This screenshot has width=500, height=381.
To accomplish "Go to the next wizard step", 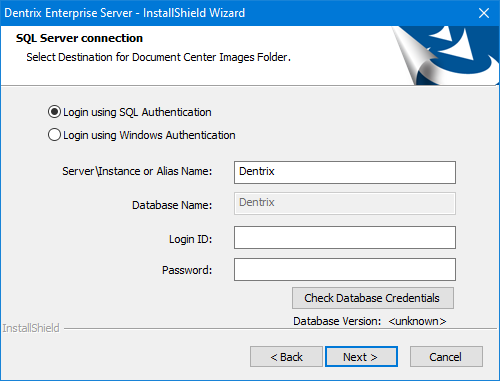I will click(361, 357).
